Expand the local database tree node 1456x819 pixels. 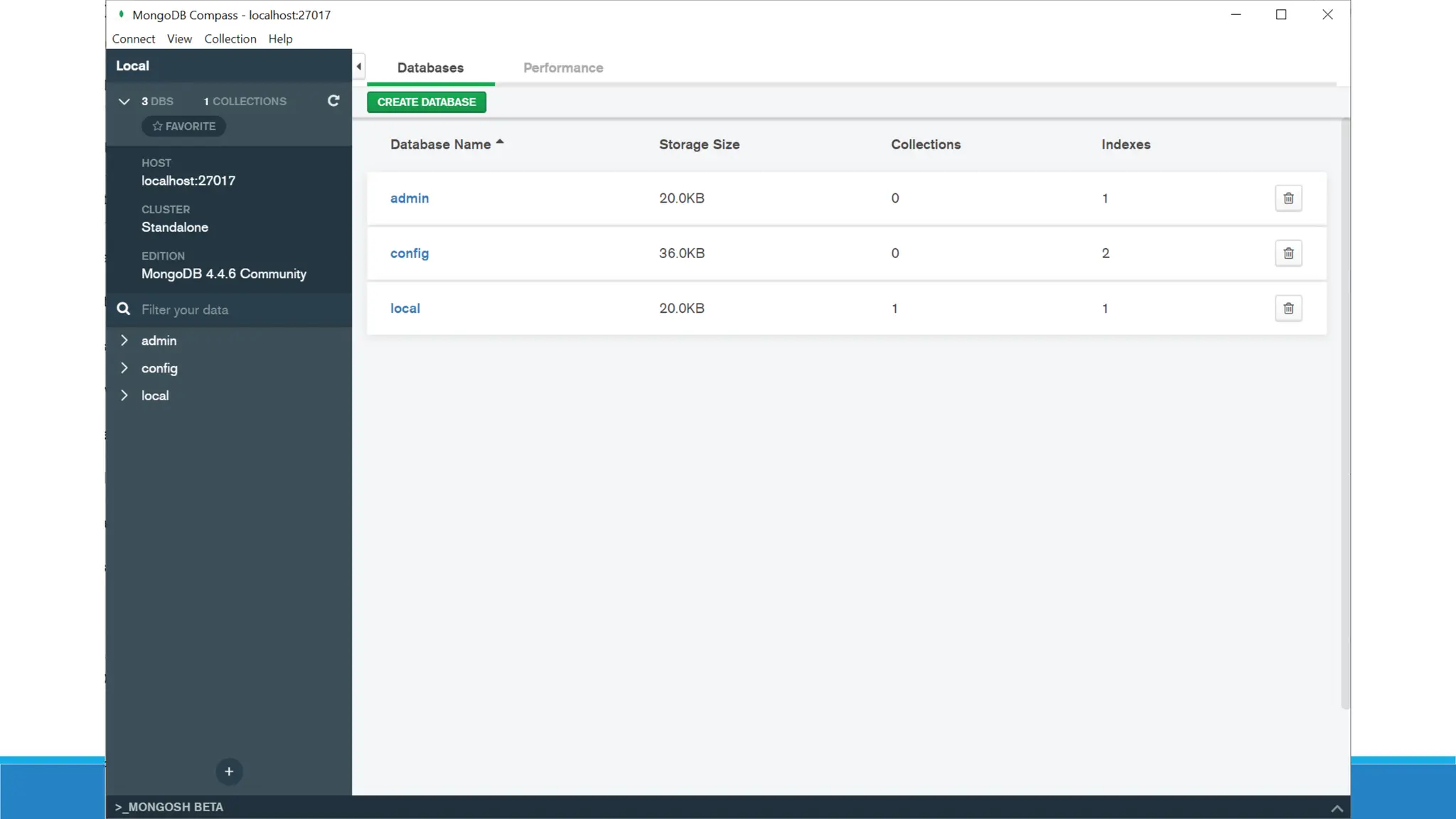click(124, 395)
